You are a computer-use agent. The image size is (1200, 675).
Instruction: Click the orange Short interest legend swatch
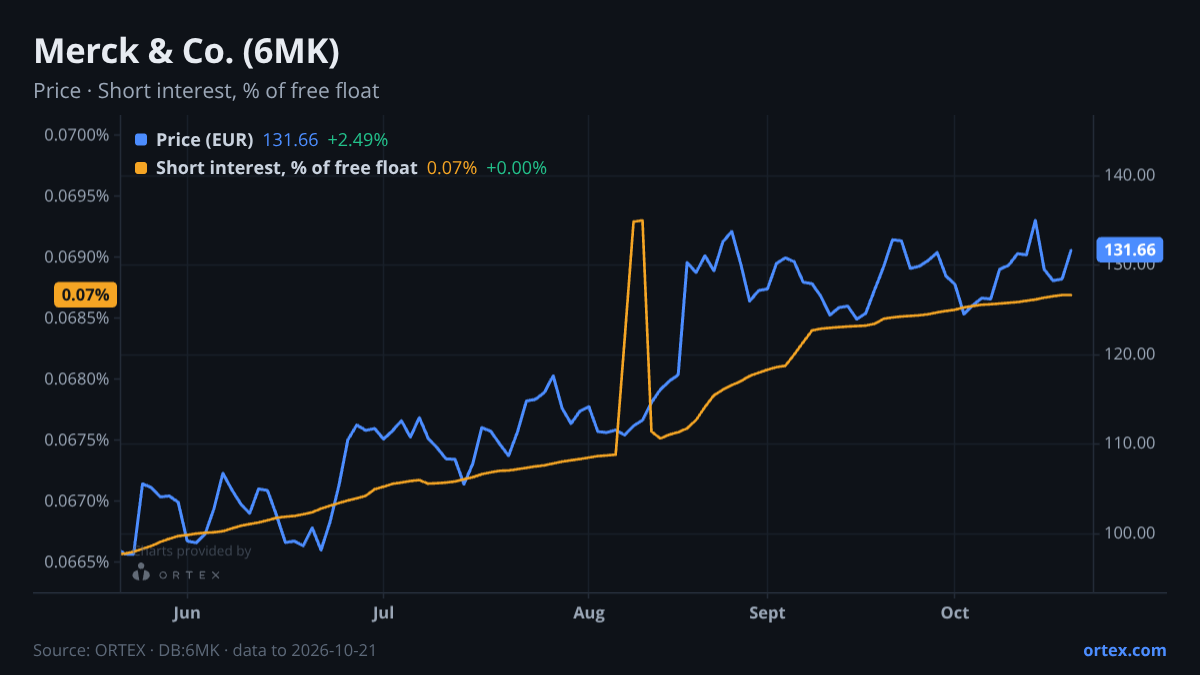click(x=140, y=168)
